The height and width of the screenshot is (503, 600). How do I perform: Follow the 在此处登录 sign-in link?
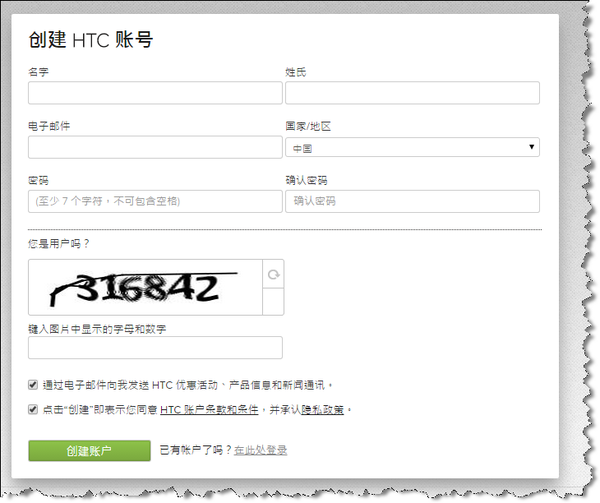coord(261,450)
